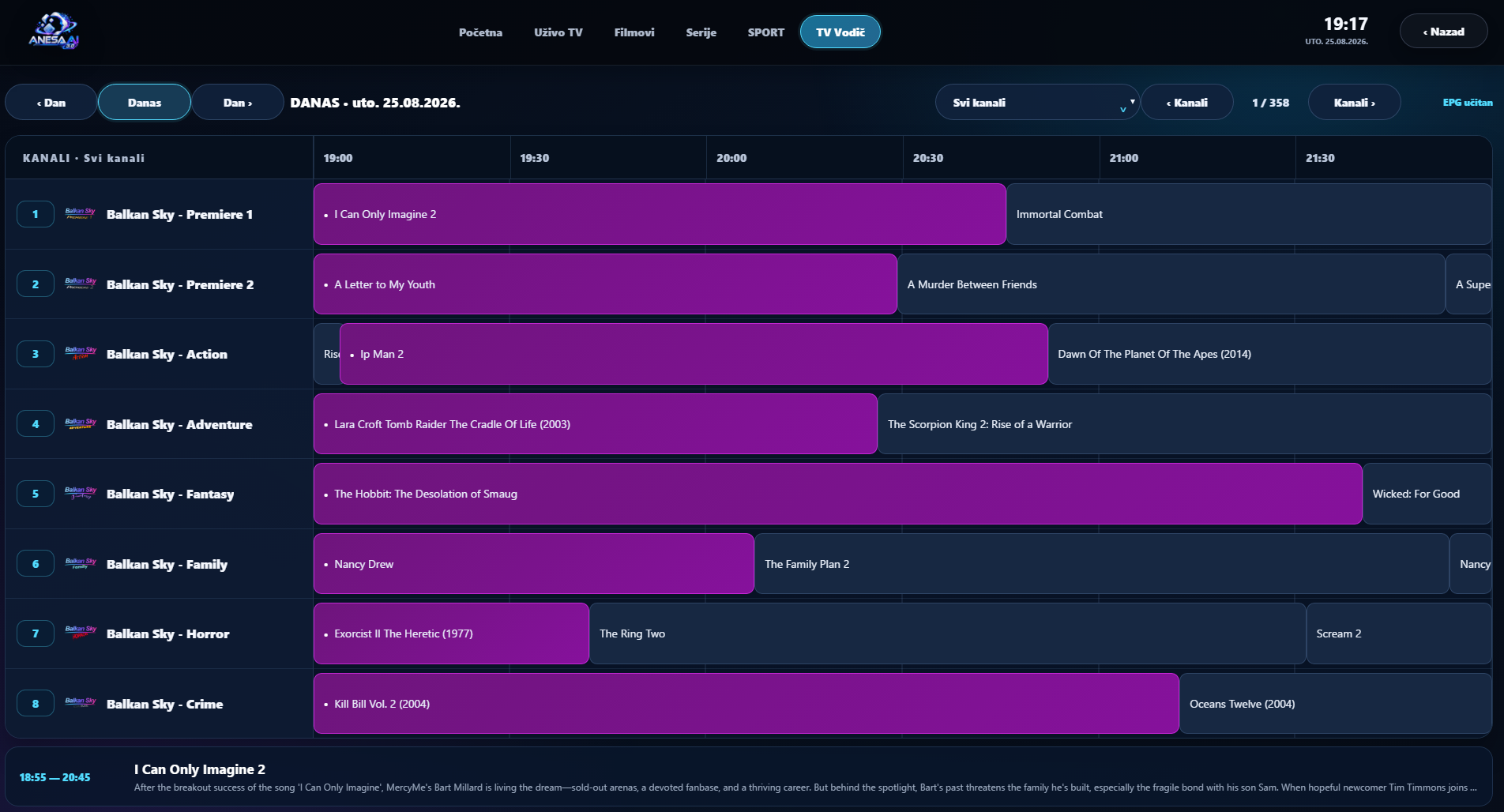Click the Balkan Sky - Horror channel name
Image resolution: width=1504 pixels, height=812 pixels.
pyautogui.click(x=168, y=633)
